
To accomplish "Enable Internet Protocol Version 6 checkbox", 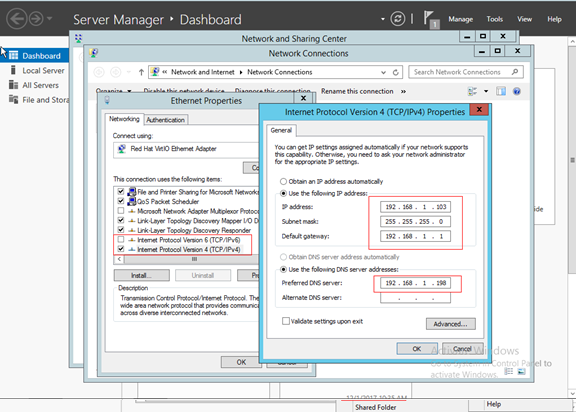I will [x=121, y=239].
